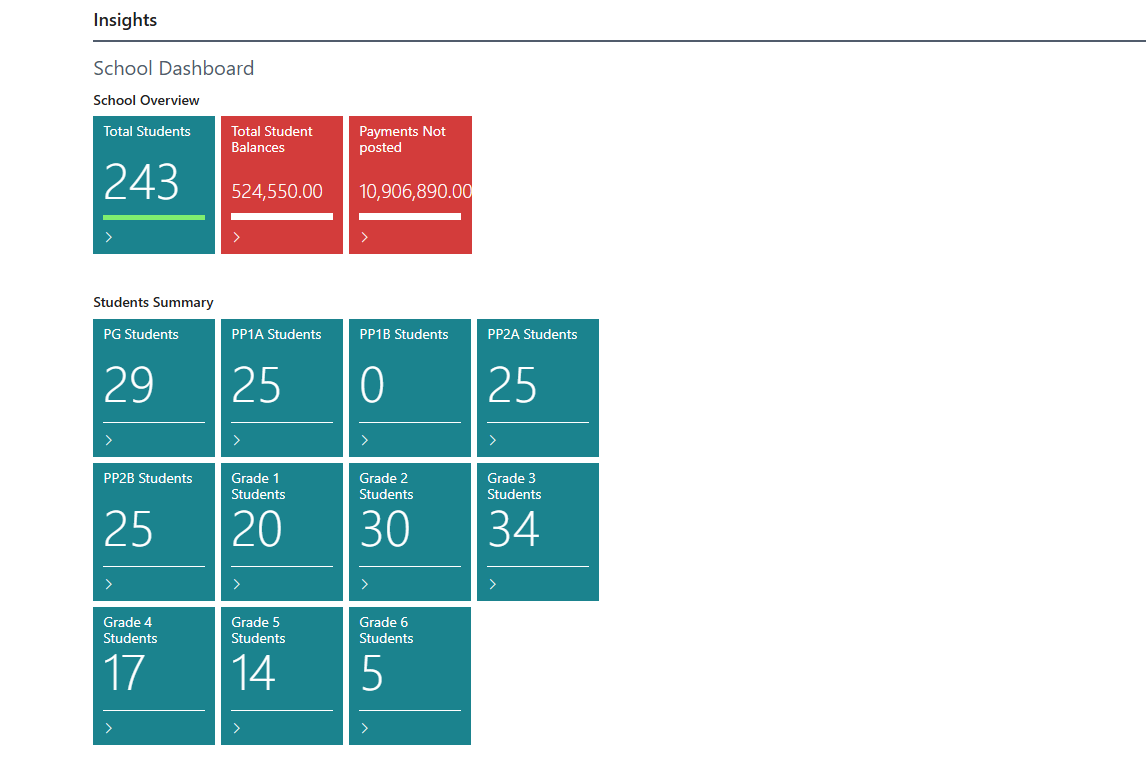Click the PP1A Students tile title
Viewport: 1146px width, 771px height.
(276, 334)
